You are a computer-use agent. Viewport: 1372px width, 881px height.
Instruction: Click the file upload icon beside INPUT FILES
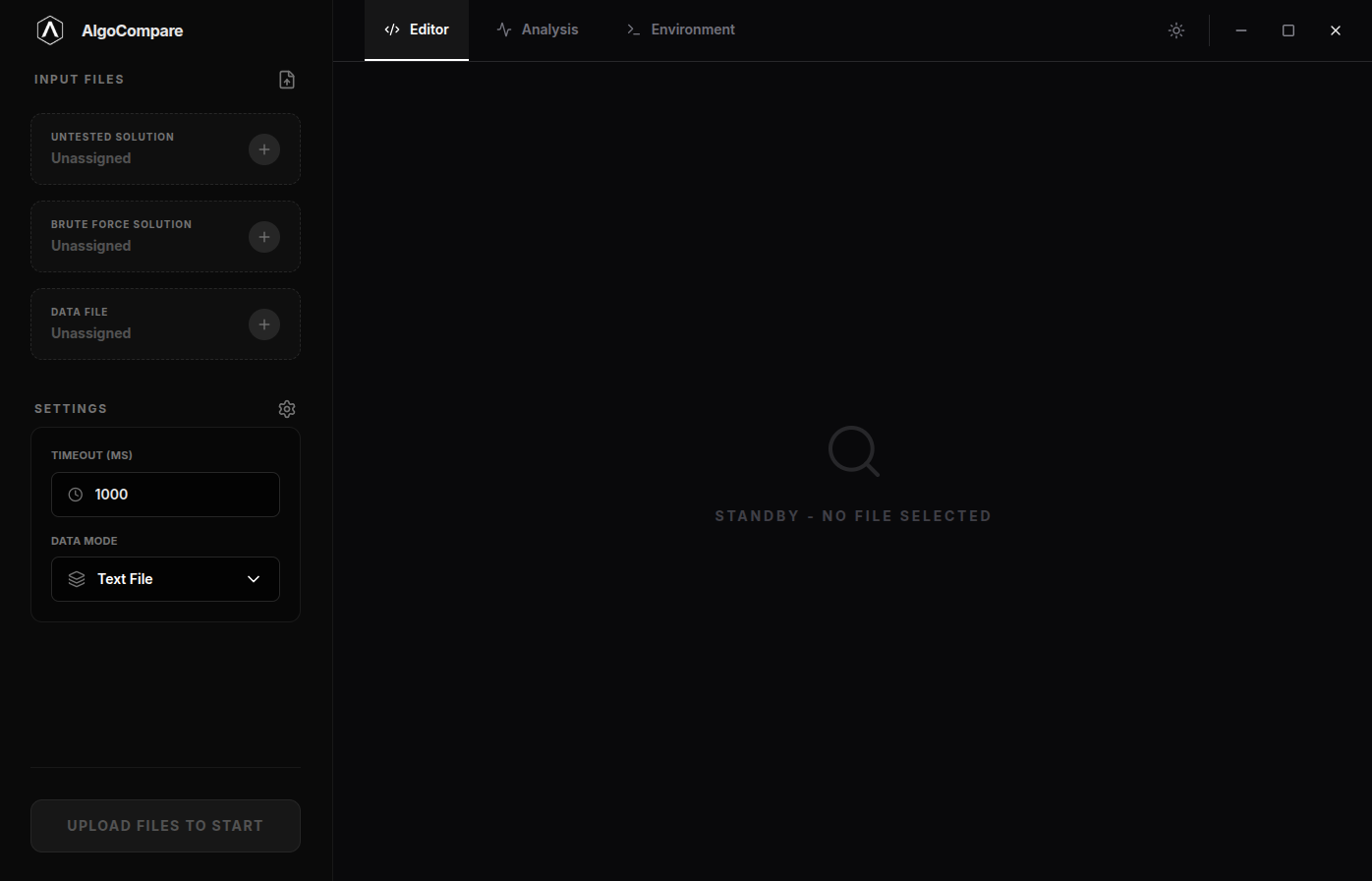(x=287, y=80)
